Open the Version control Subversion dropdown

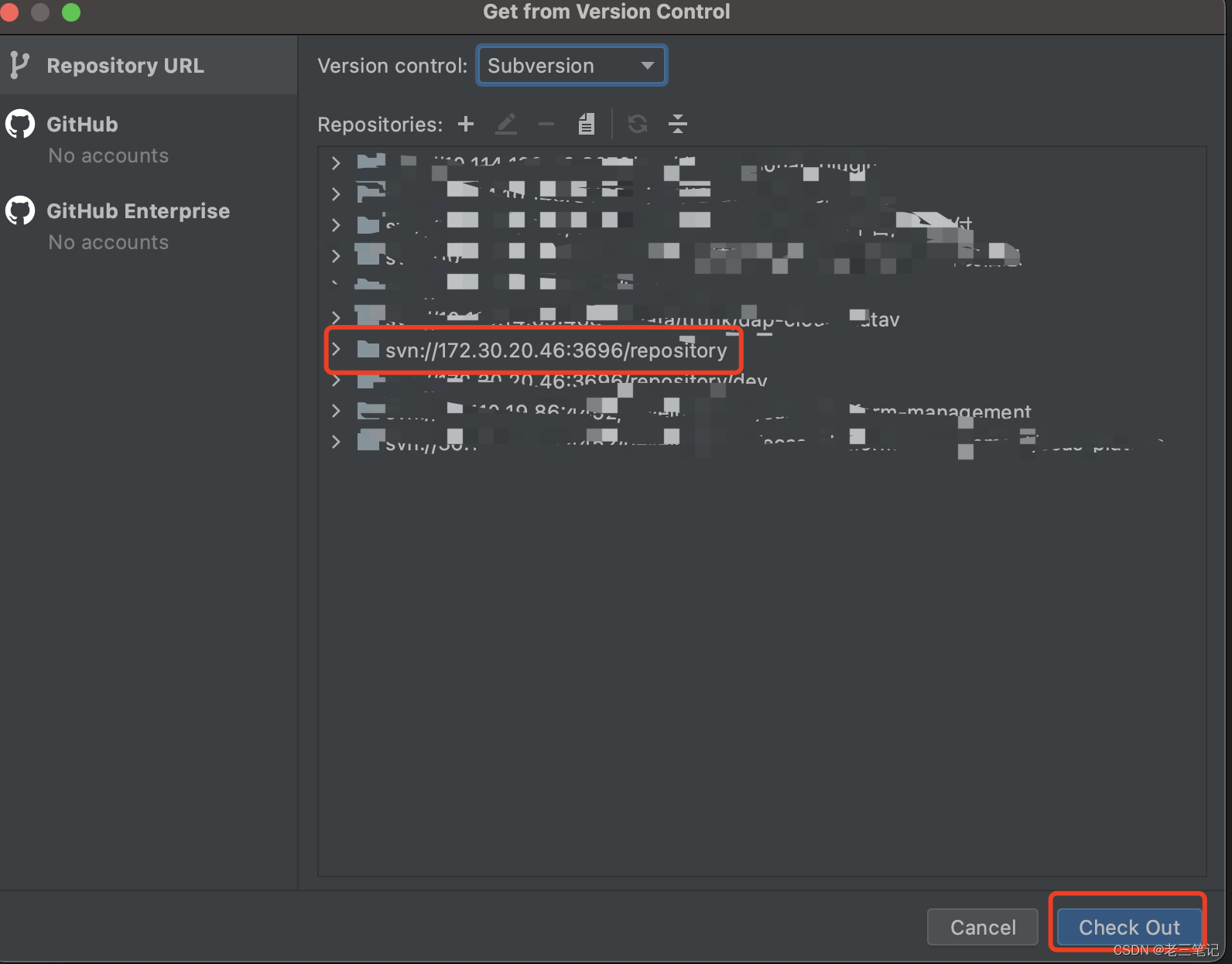point(571,66)
